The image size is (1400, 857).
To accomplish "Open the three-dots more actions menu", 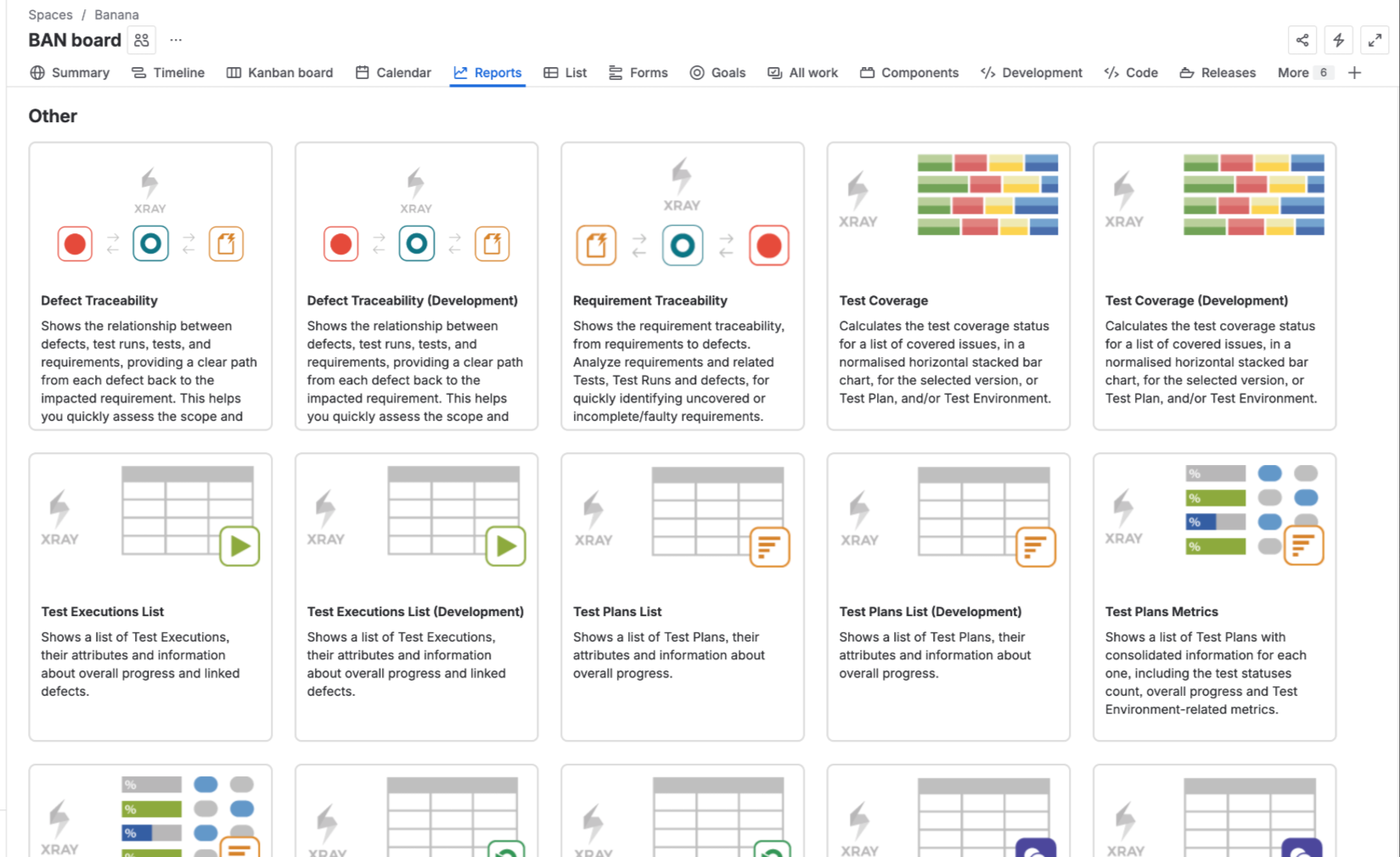I will pos(176,40).
